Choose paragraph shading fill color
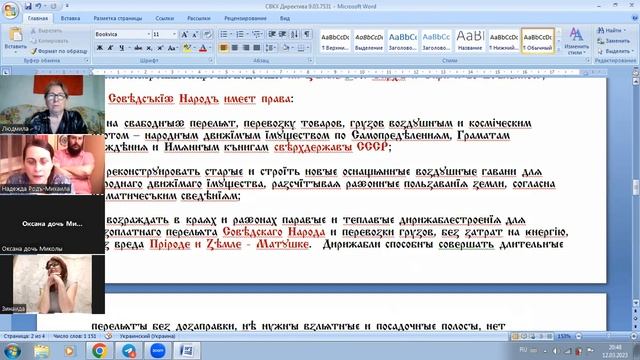640x360 pixels. tap(286, 48)
